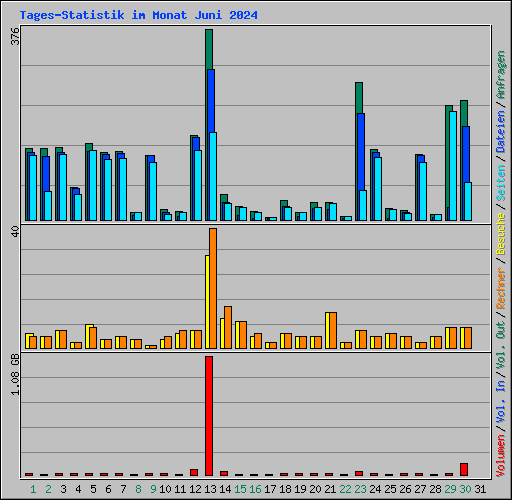Click day label "1" on the x-axis
This screenshot has width=512, height=500.
(33, 489)
